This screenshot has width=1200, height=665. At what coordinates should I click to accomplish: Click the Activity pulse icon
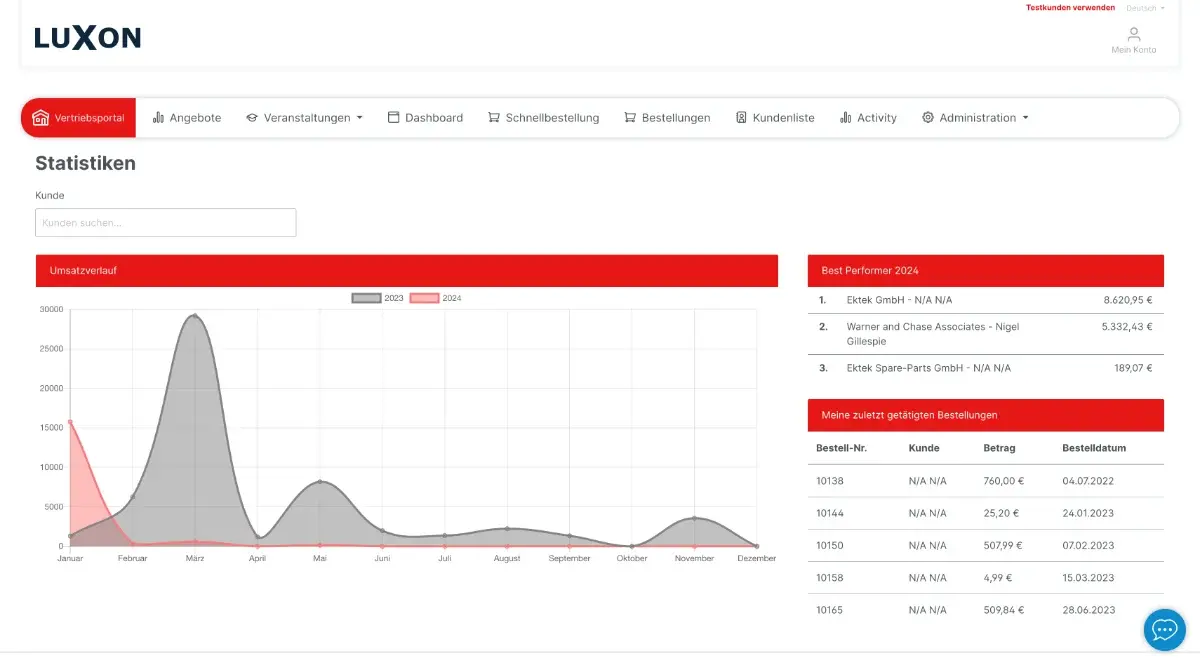848,117
